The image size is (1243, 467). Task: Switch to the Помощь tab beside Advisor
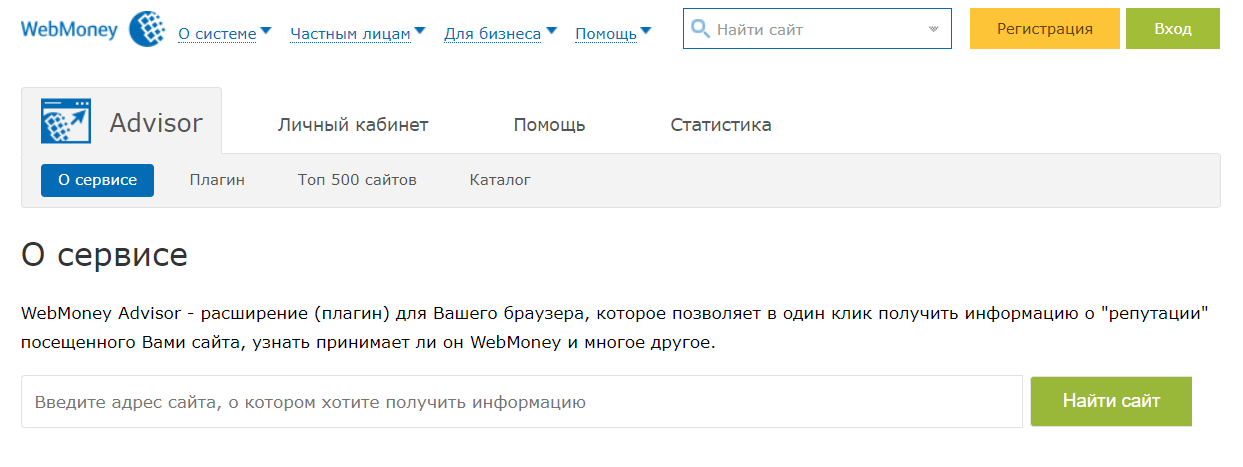[x=549, y=125]
